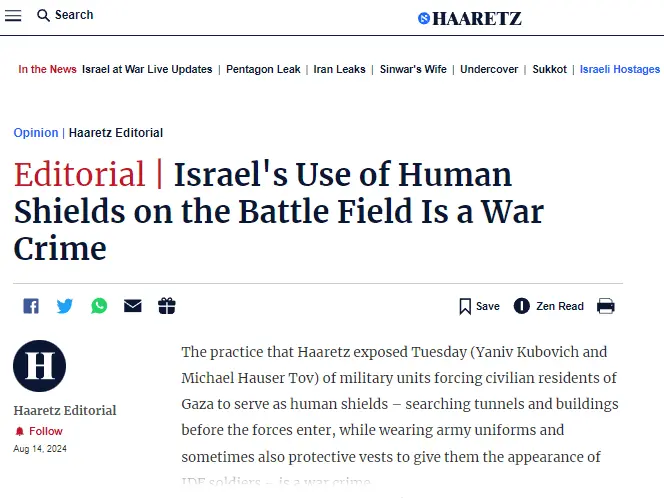664x498 pixels.
Task: Open the Sinwar's Wife topic
Action: point(413,70)
